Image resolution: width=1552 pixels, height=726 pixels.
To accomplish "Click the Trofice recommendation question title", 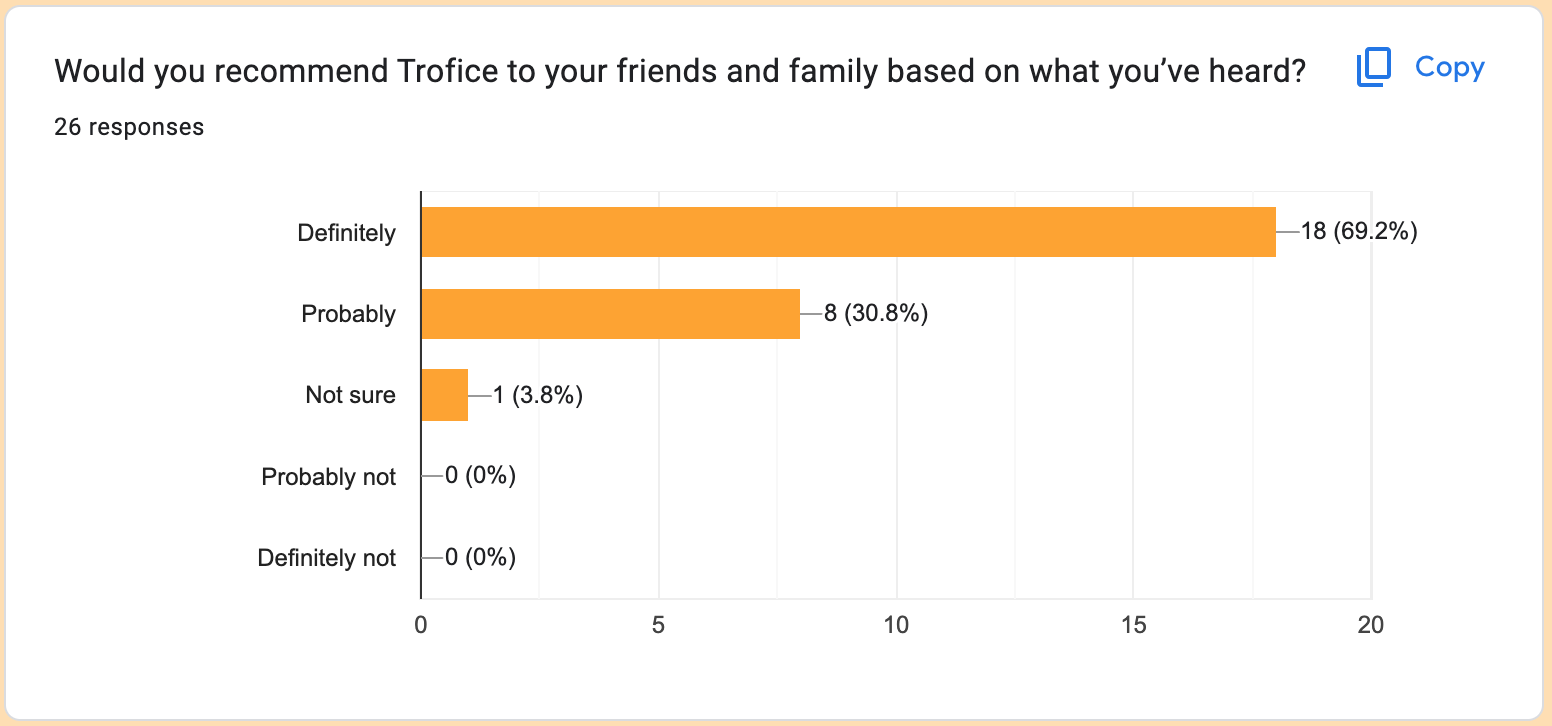I will point(680,70).
